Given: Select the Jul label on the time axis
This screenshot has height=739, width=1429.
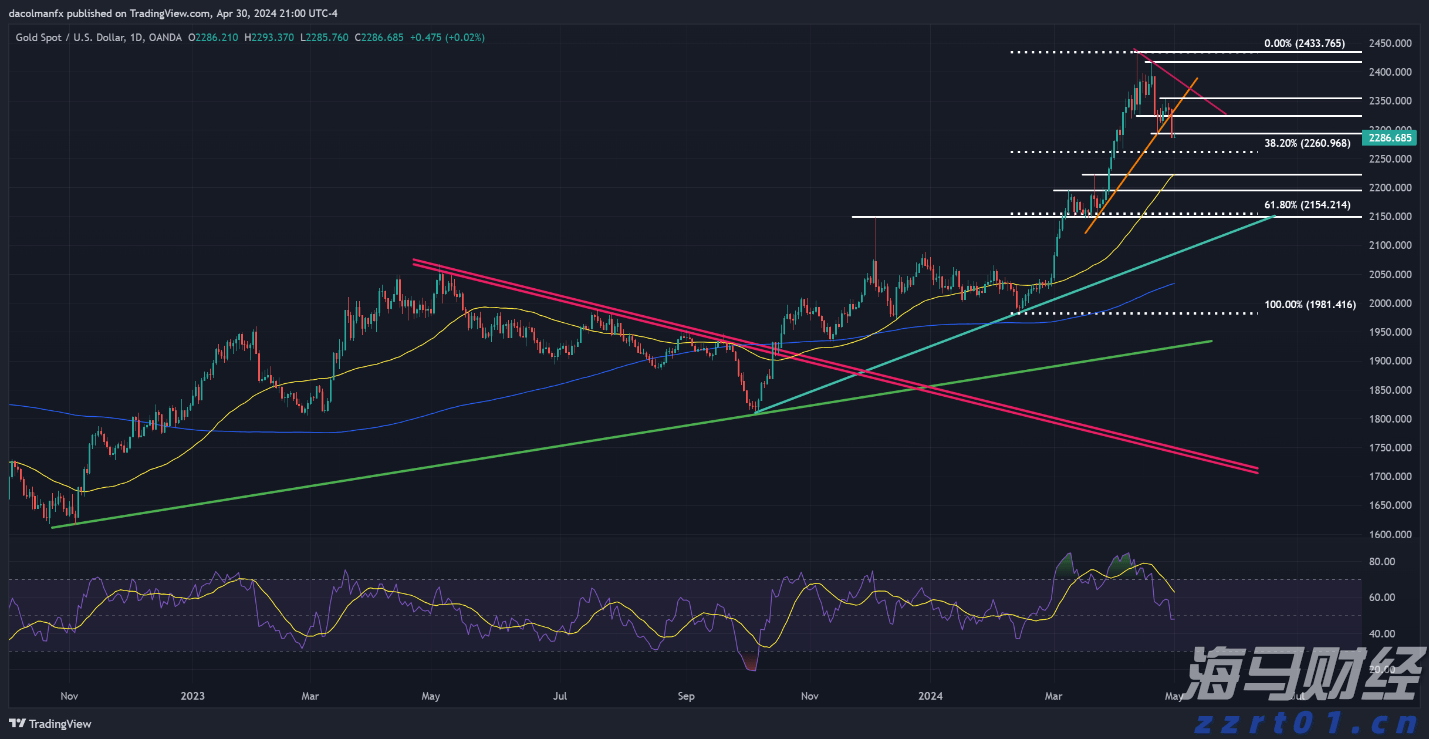Looking at the screenshot, I should [x=560, y=695].
